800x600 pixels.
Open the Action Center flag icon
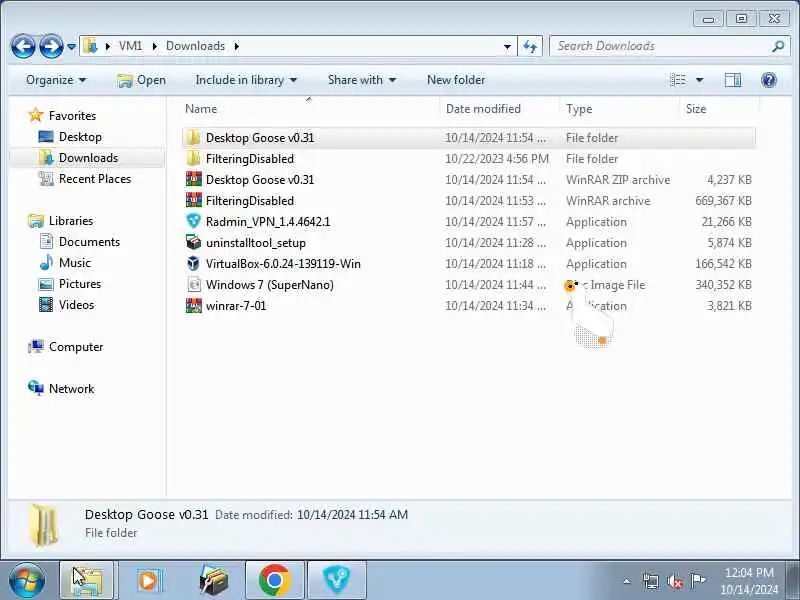[x=698, y=580]
